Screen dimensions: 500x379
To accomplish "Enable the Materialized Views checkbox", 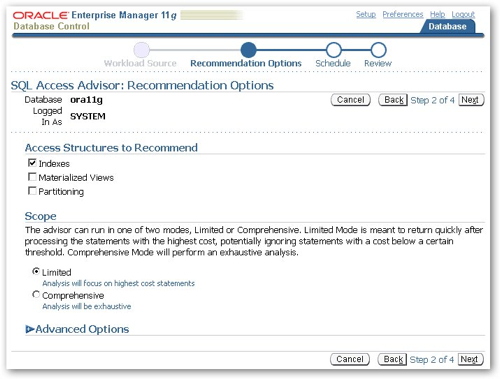I will tap(32, 177).
